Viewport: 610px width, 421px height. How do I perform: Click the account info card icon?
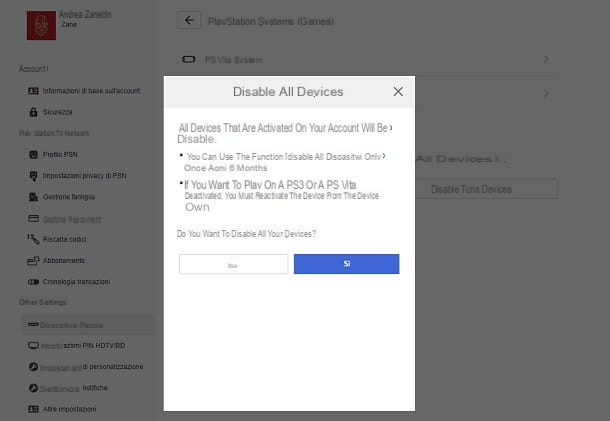pos(33,91)
